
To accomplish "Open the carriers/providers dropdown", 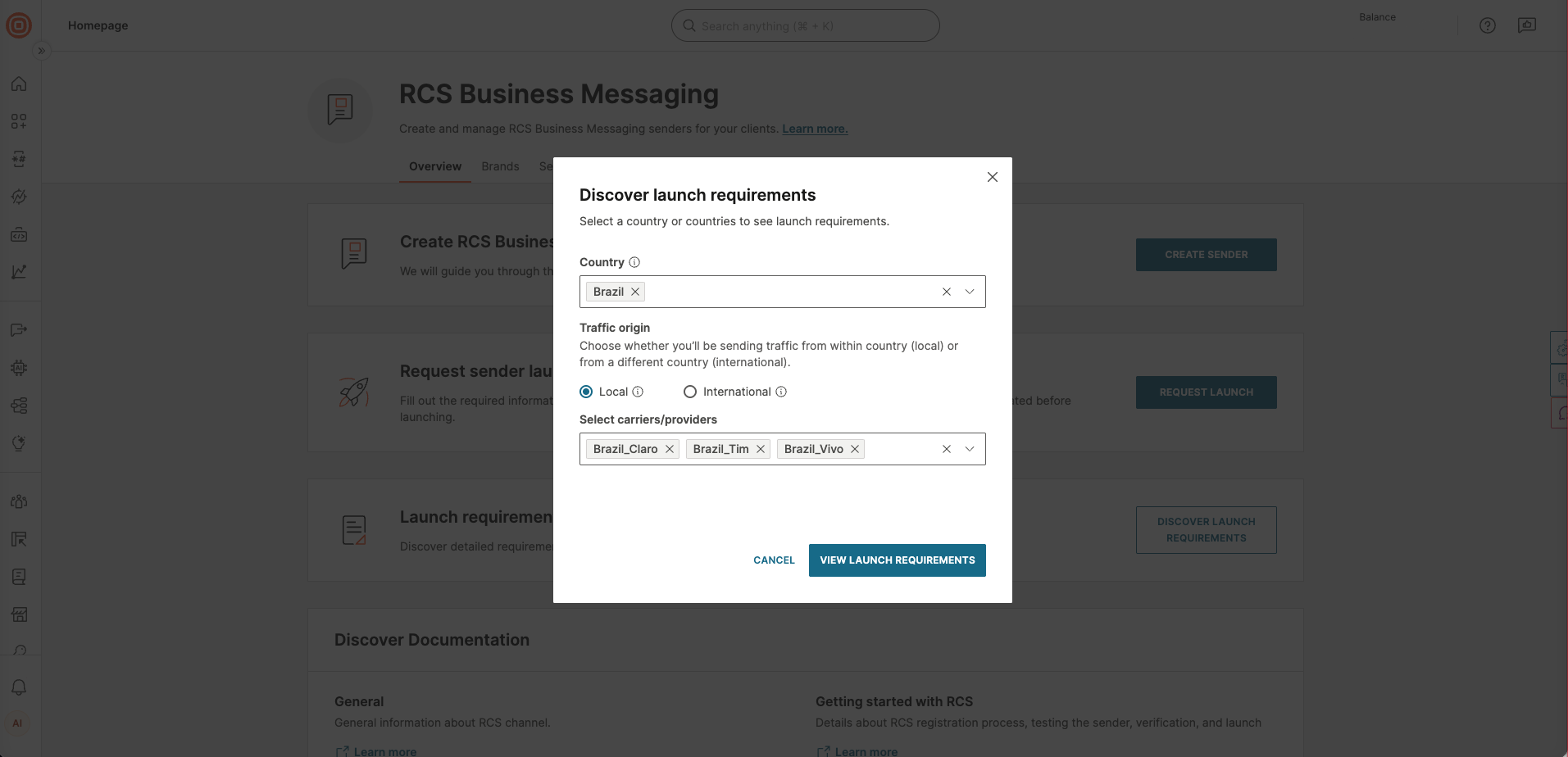I will [970, 449].
